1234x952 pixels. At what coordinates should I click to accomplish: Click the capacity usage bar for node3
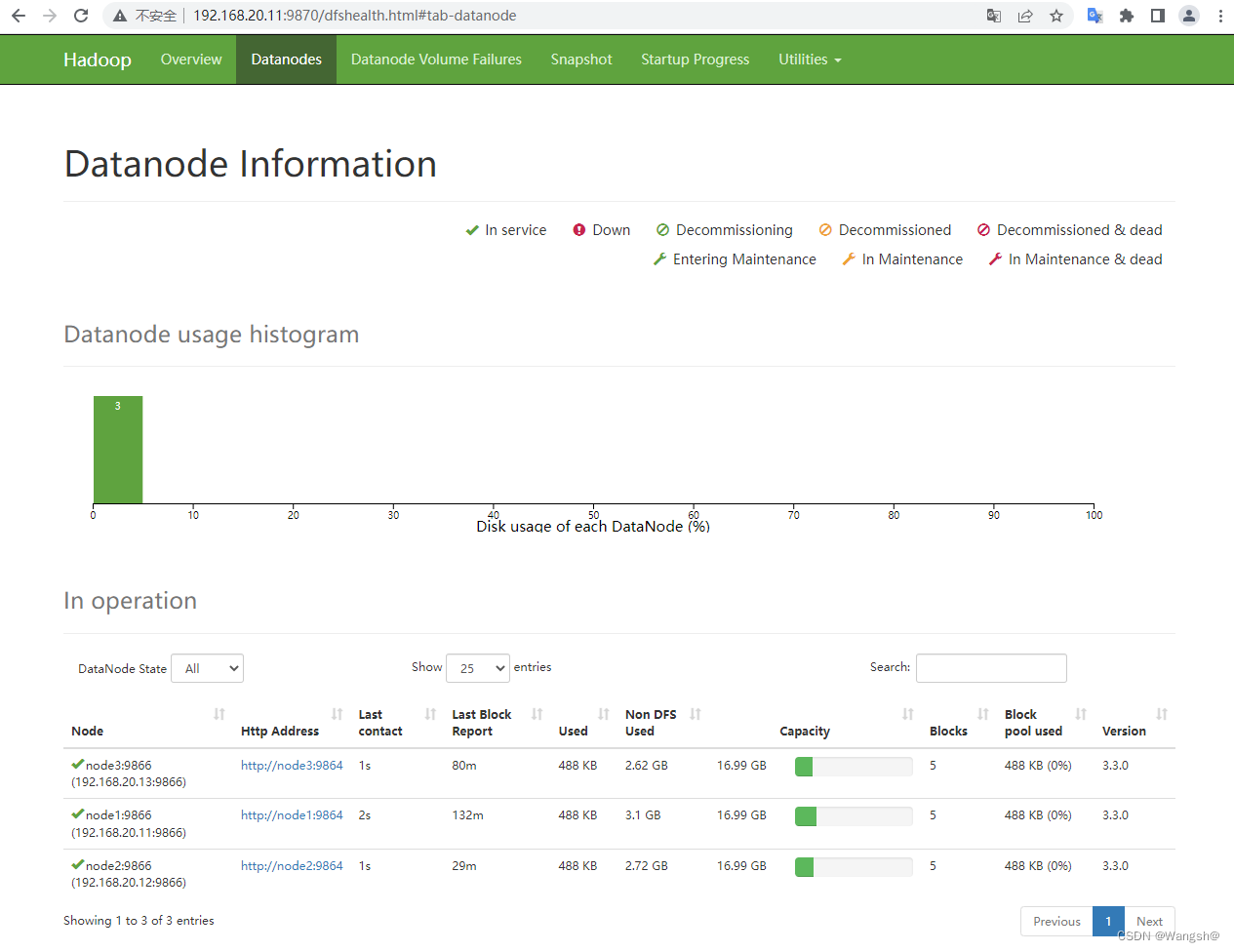(x=854, y=767)
